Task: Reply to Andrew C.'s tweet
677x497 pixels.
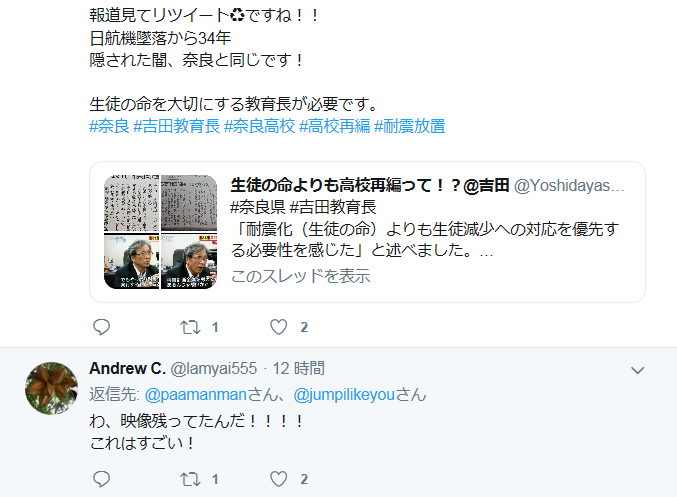Action: (x=101, y=479)
